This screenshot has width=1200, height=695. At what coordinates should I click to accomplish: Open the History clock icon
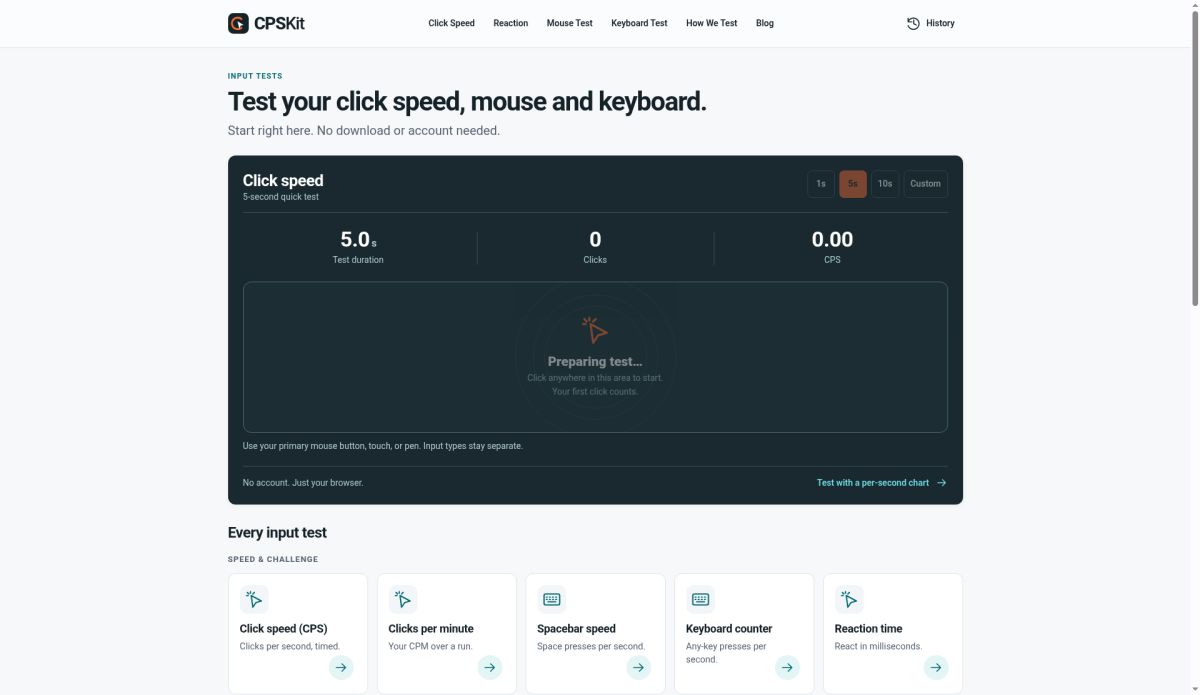tap(913, 23)
